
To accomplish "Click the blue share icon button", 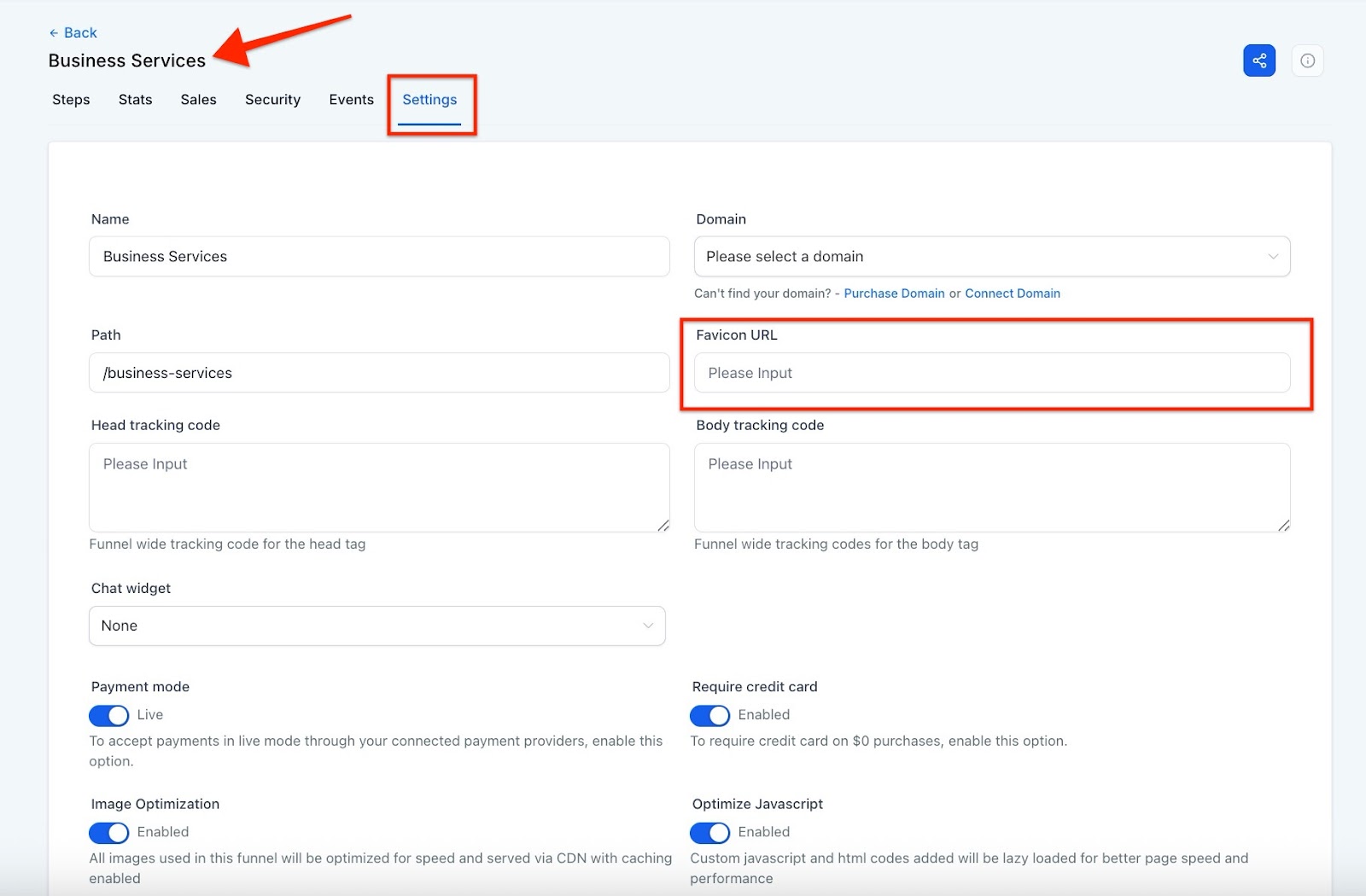I will (1258, 61).
